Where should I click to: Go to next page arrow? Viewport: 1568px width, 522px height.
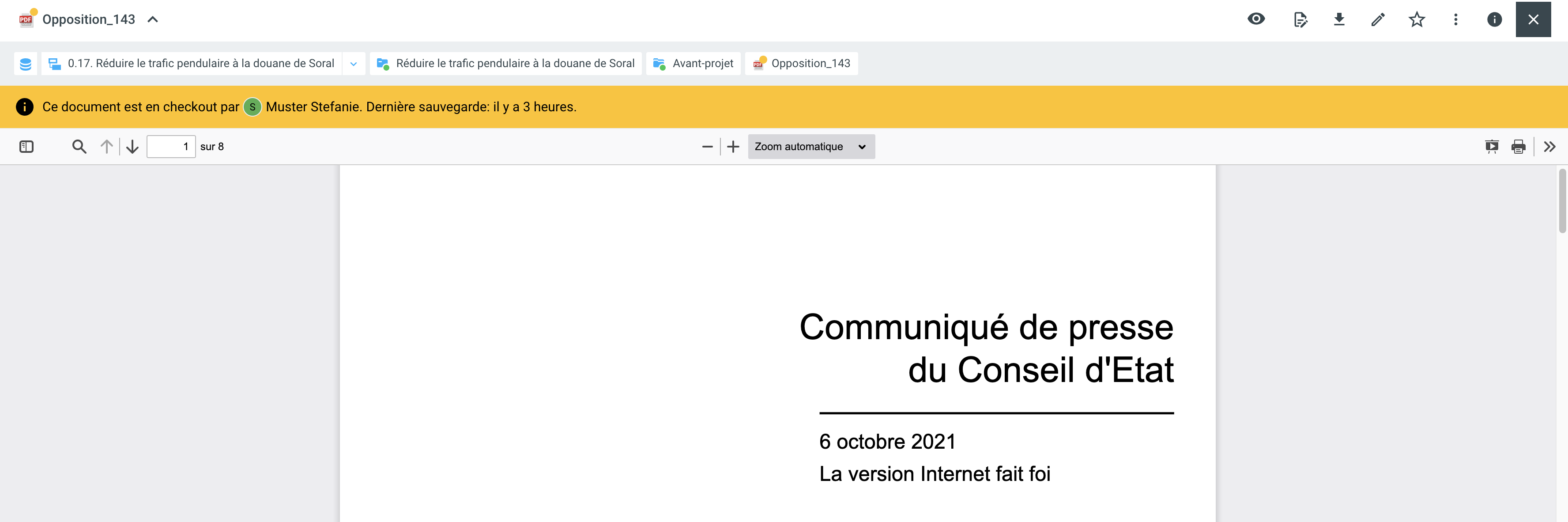point(132,147)
